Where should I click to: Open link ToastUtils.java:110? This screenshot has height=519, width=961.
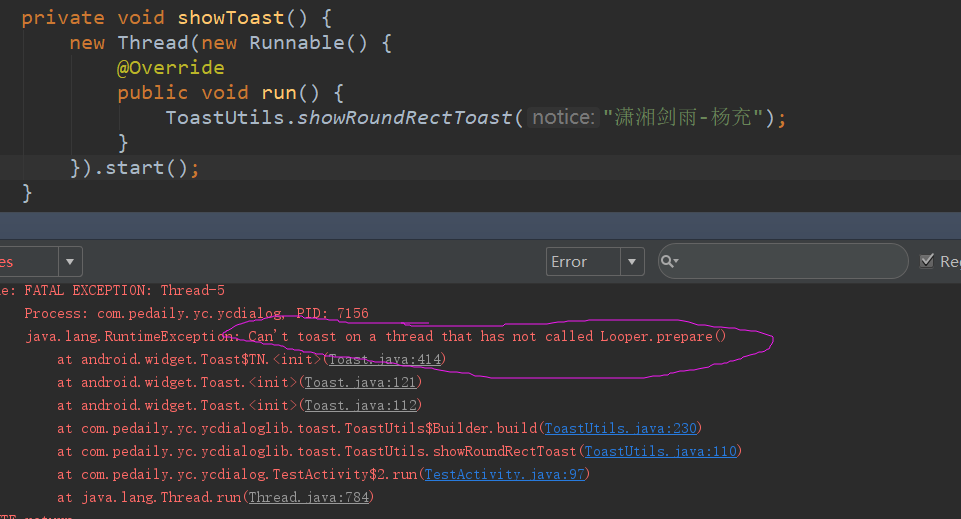(660, 452)
